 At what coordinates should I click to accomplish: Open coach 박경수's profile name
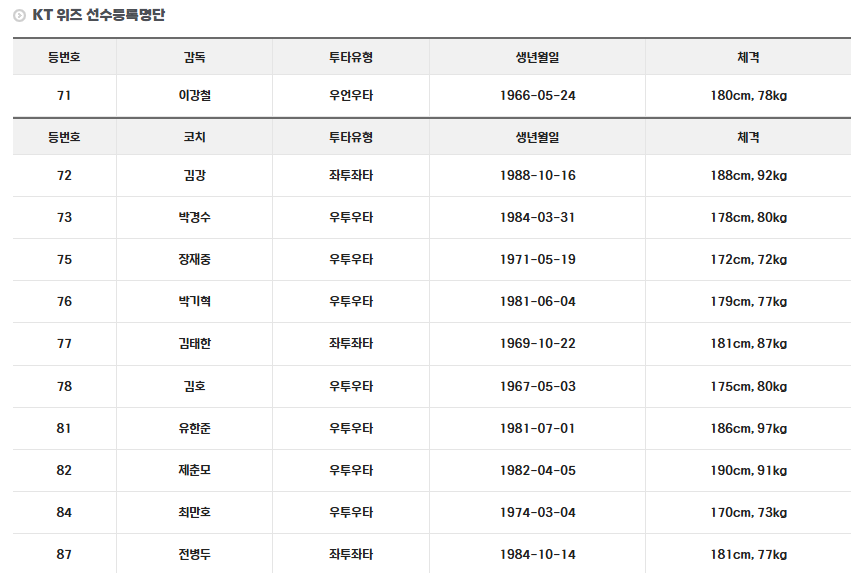194,218
